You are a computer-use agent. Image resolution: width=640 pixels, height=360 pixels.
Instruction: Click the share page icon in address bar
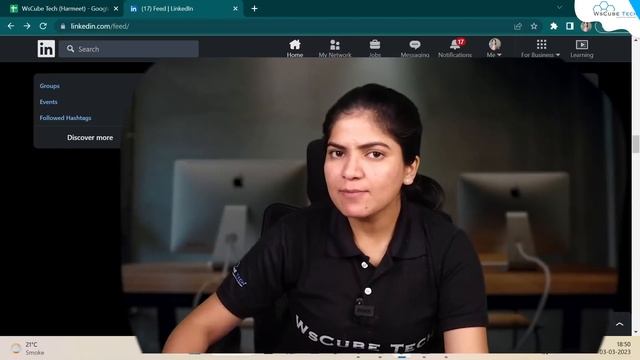coord(518,26)
